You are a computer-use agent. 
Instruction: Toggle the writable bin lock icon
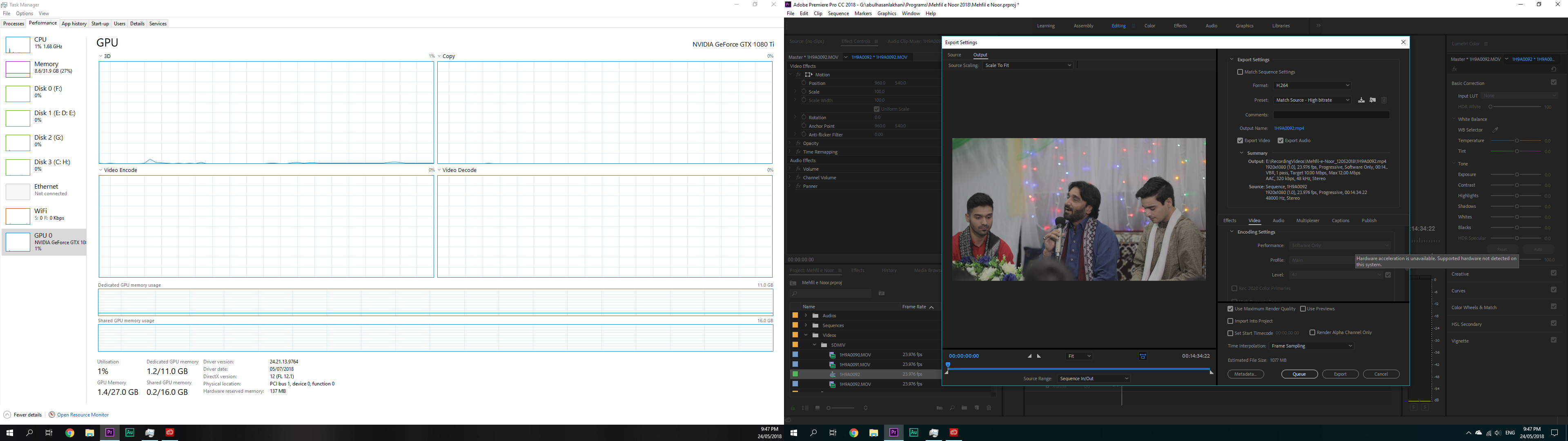[x=793, y=408]
